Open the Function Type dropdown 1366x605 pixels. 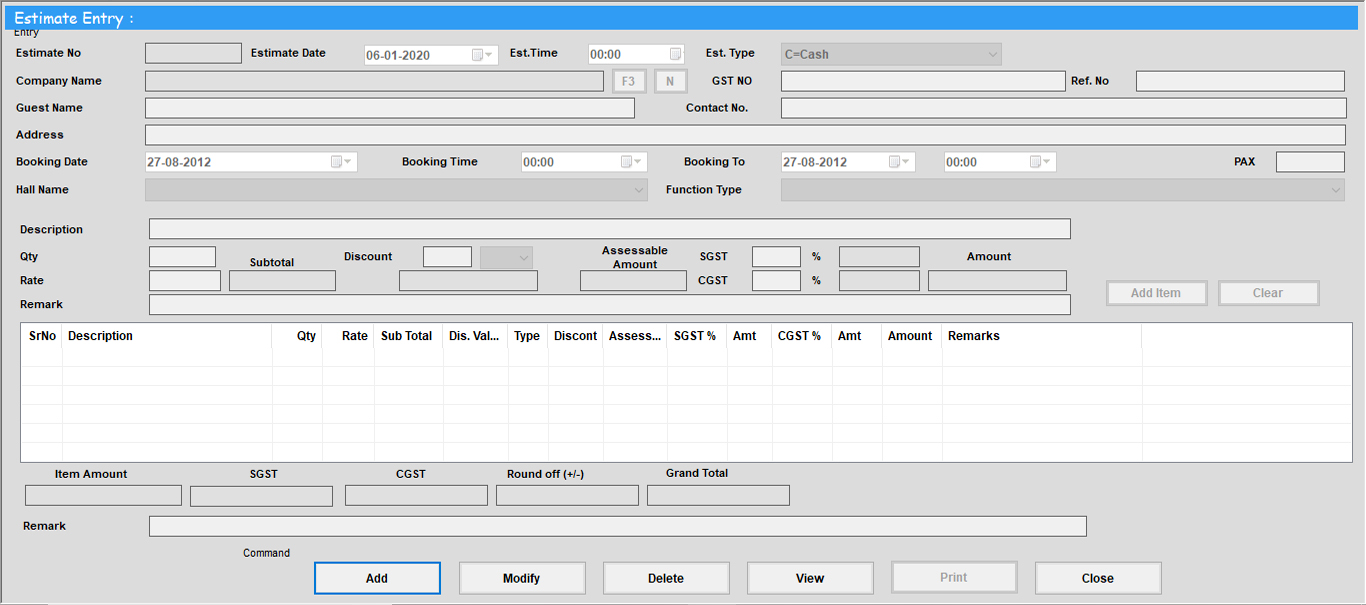(1336, 190)
